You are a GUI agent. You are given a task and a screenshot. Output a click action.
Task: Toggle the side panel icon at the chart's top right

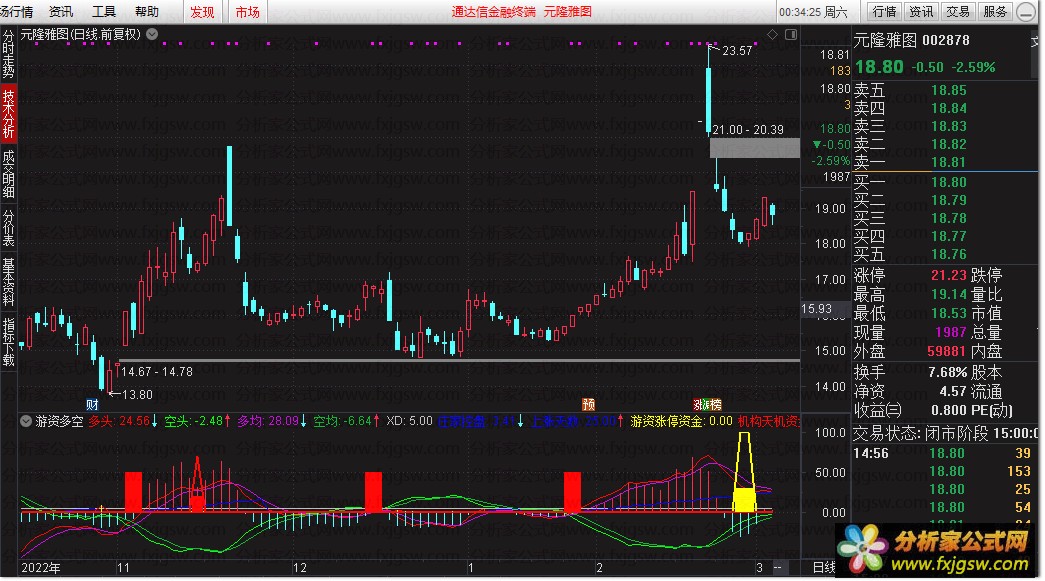click(791, 35)
